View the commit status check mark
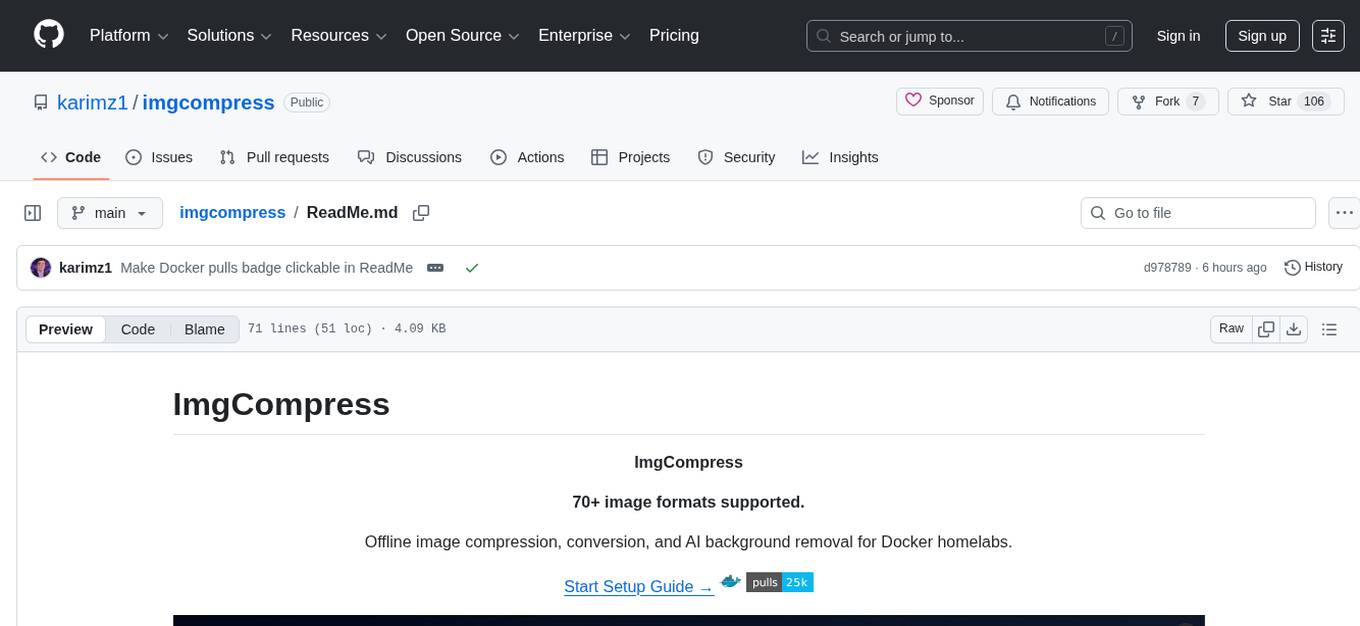1360x626 pixels. coord(472,267)
